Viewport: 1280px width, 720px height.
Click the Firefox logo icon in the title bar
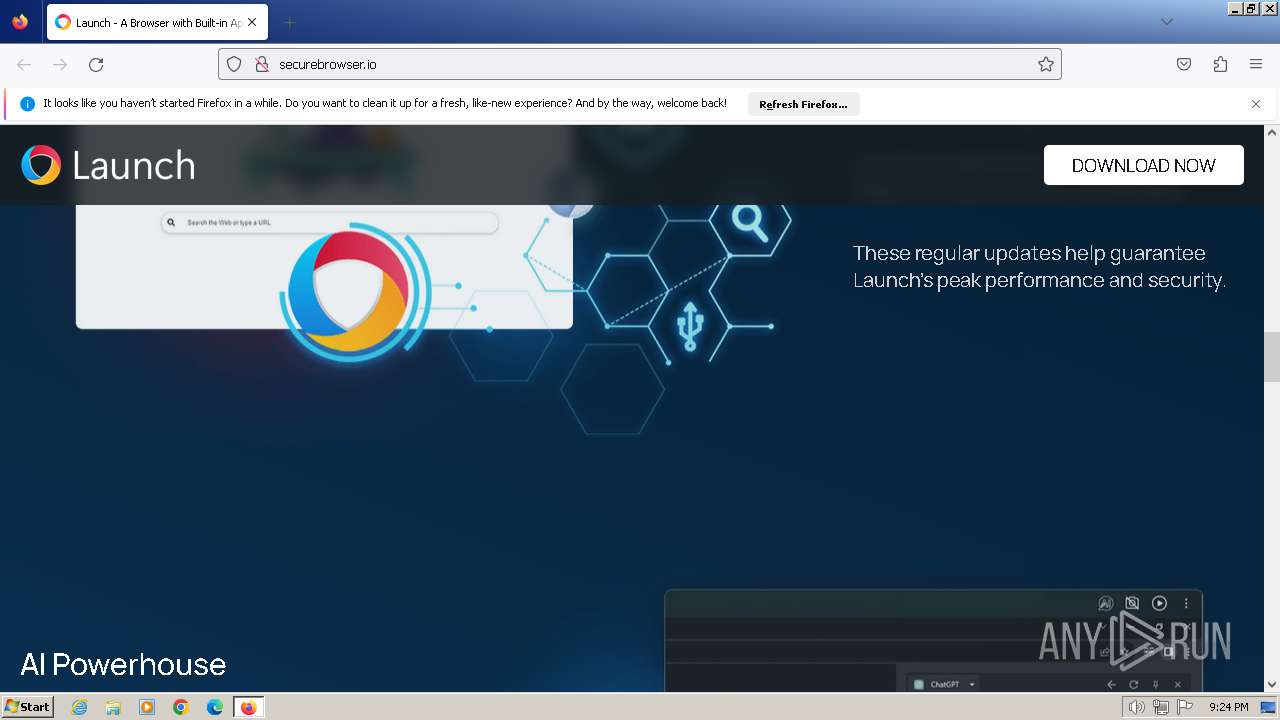point(20,22)
